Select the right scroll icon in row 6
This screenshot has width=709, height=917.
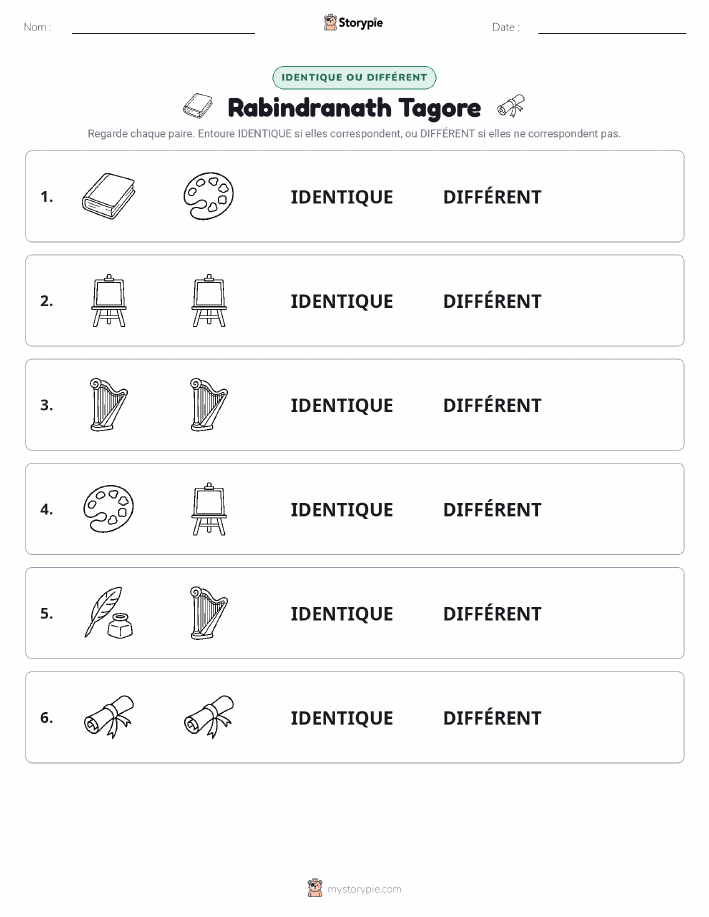coord(209,717)
